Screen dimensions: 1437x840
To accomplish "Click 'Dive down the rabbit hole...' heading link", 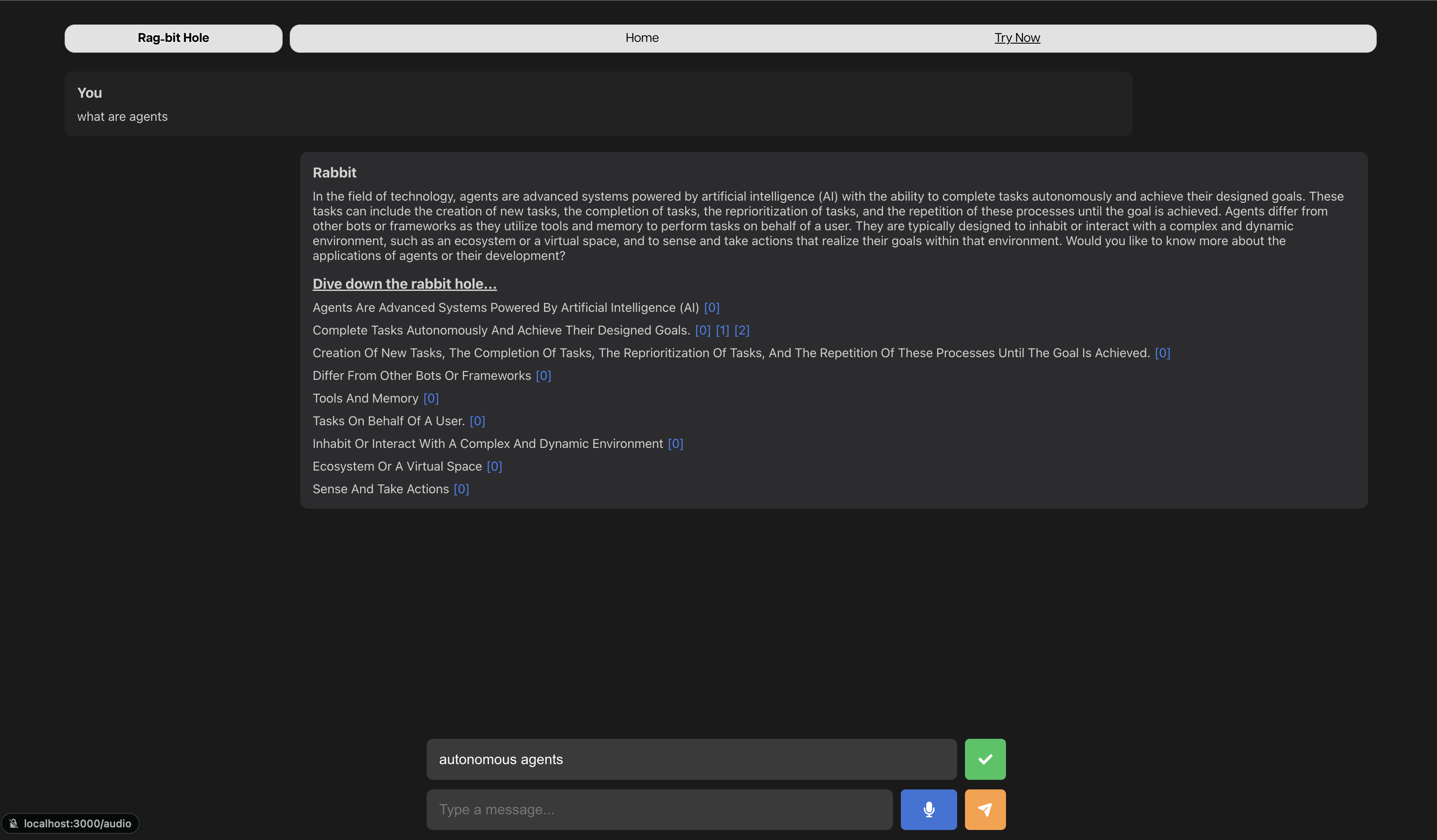I will pos(404,283).
